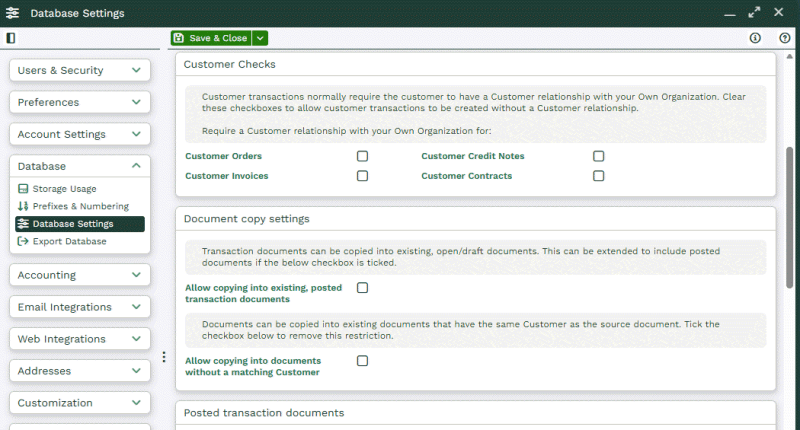The width and height of the screenshot is (800, 430).
Task: Check Allow copying into existing, posted documents
Action: [362, 288]
